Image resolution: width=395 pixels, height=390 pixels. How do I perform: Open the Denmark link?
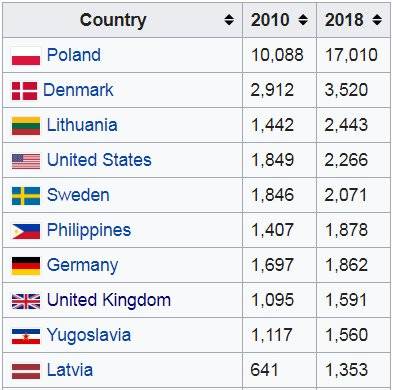point(78,90)
